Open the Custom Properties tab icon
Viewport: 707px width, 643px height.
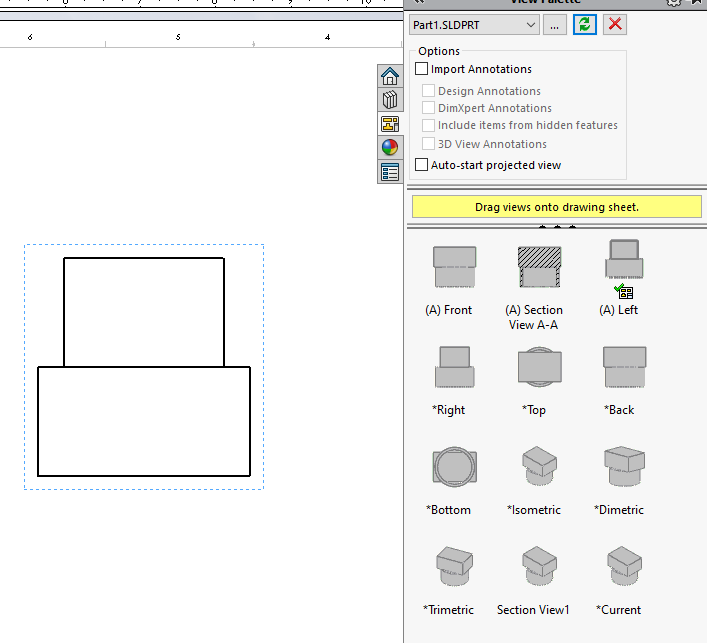point(390,172)
